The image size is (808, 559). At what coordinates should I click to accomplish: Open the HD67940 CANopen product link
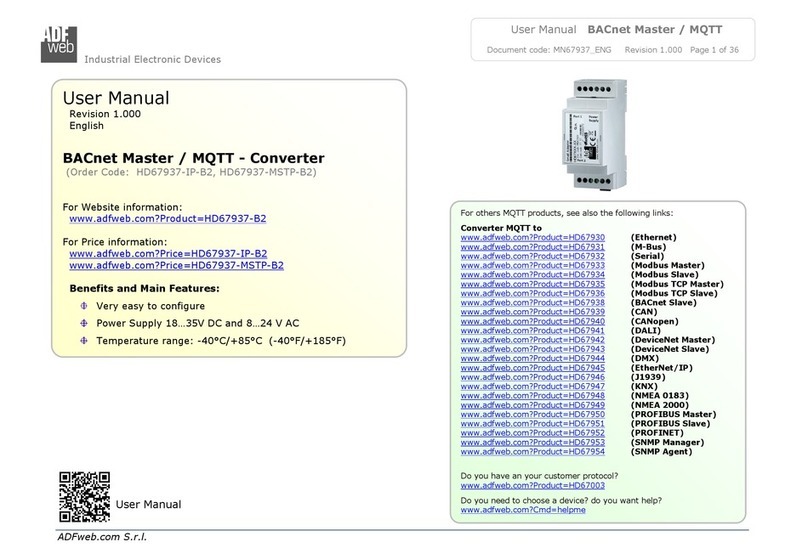tap(533, 321)
